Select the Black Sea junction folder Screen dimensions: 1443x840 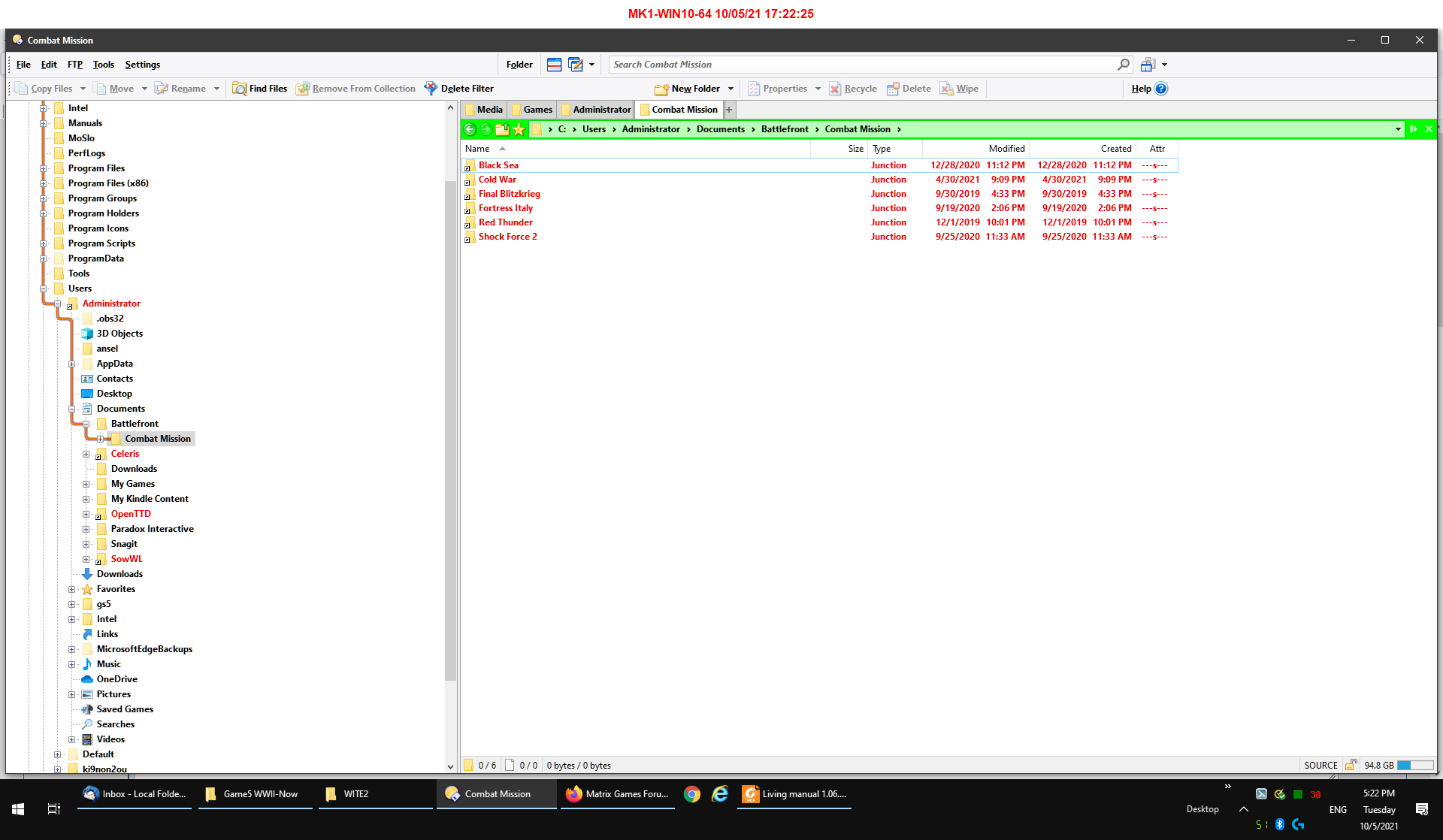coord(498,165)
